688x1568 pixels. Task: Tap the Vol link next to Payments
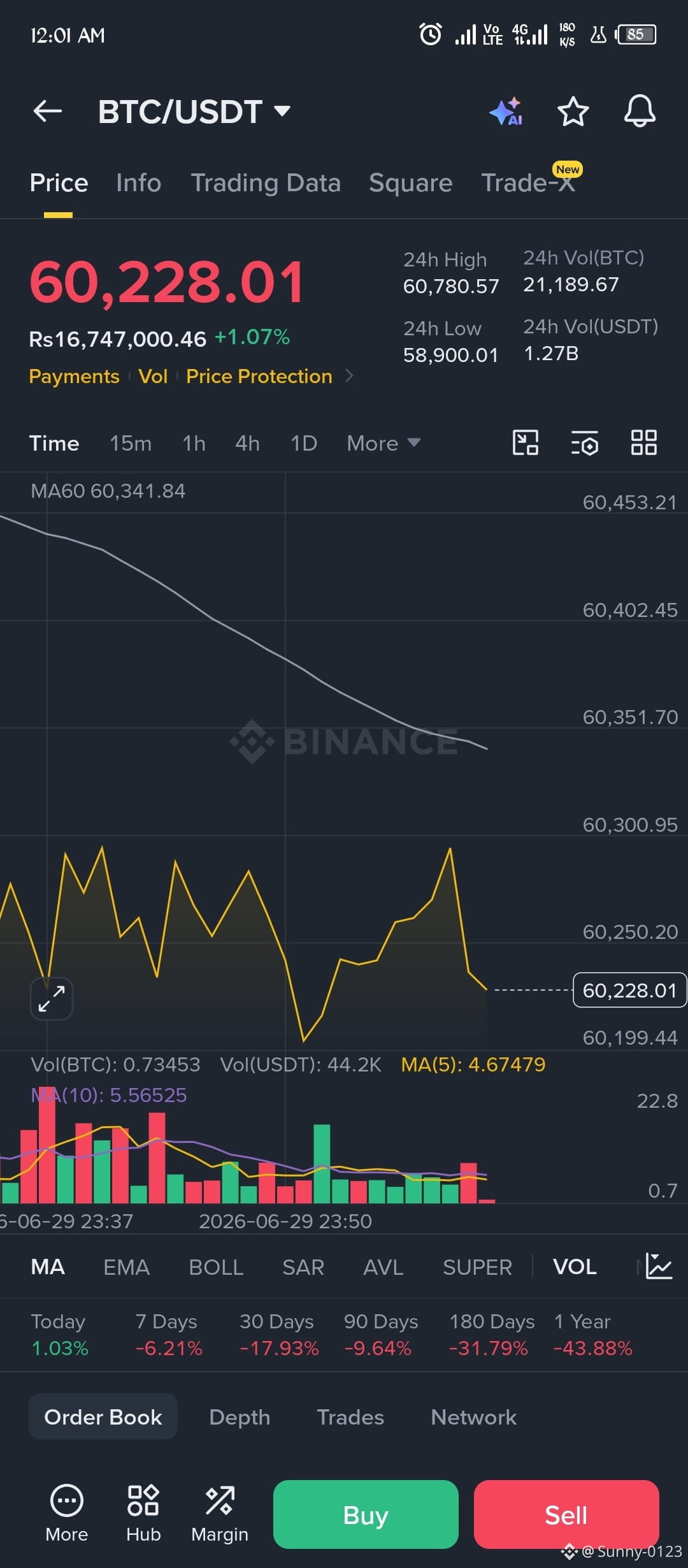point(153,376)
